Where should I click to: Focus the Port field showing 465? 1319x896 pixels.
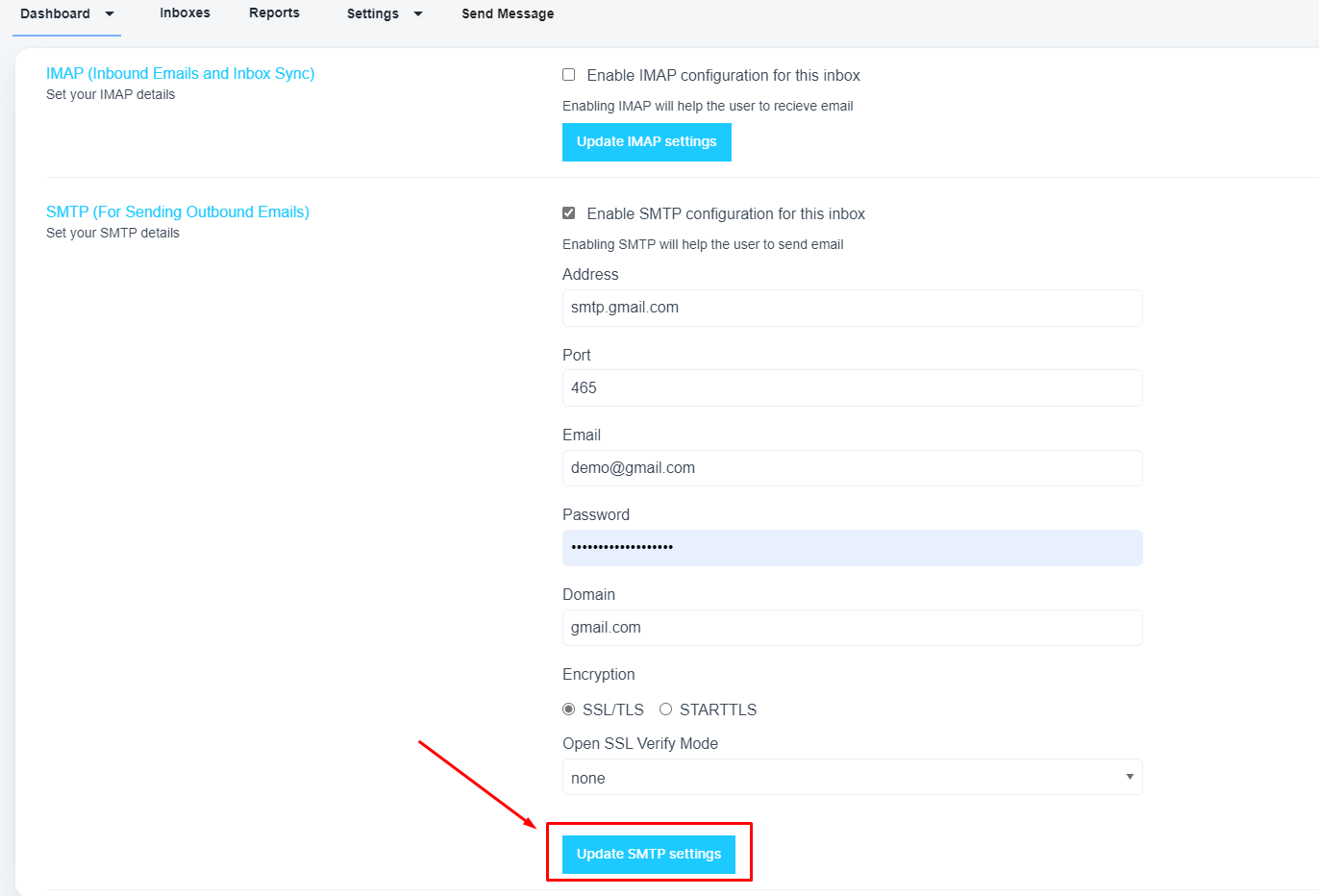852,388
